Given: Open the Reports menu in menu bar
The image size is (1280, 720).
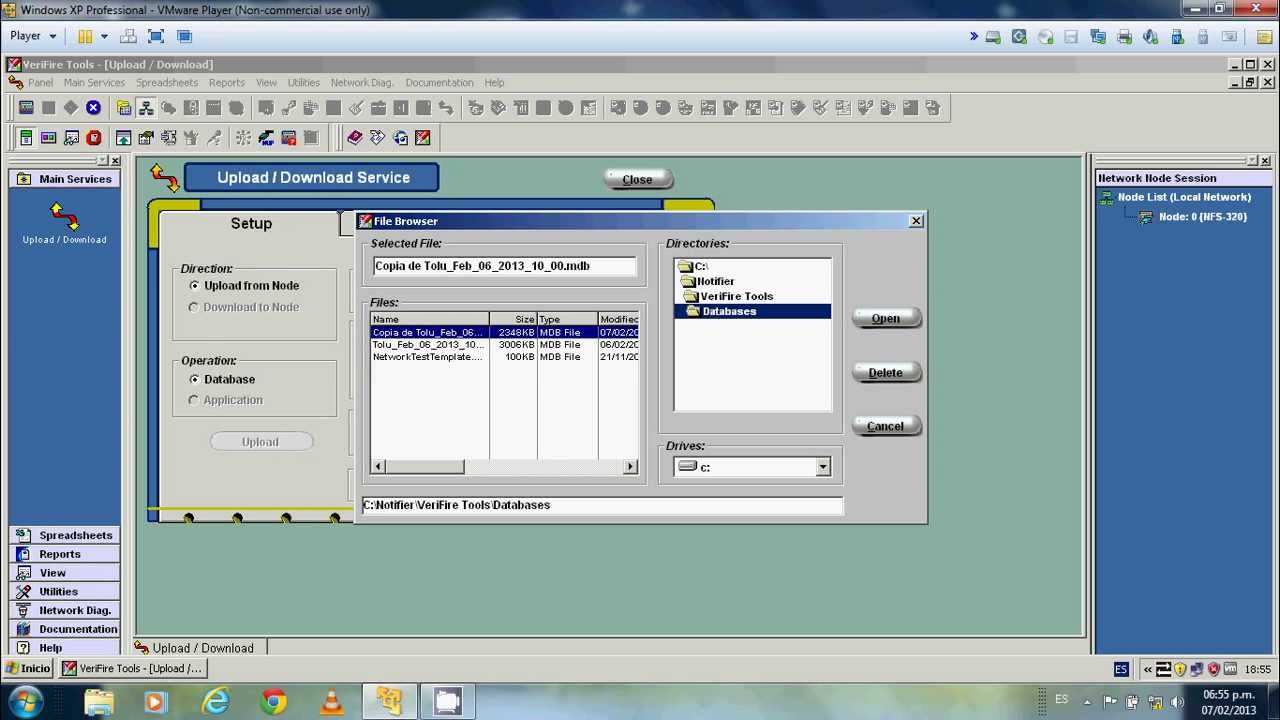Looking at the screenshot, I should 226,82.
